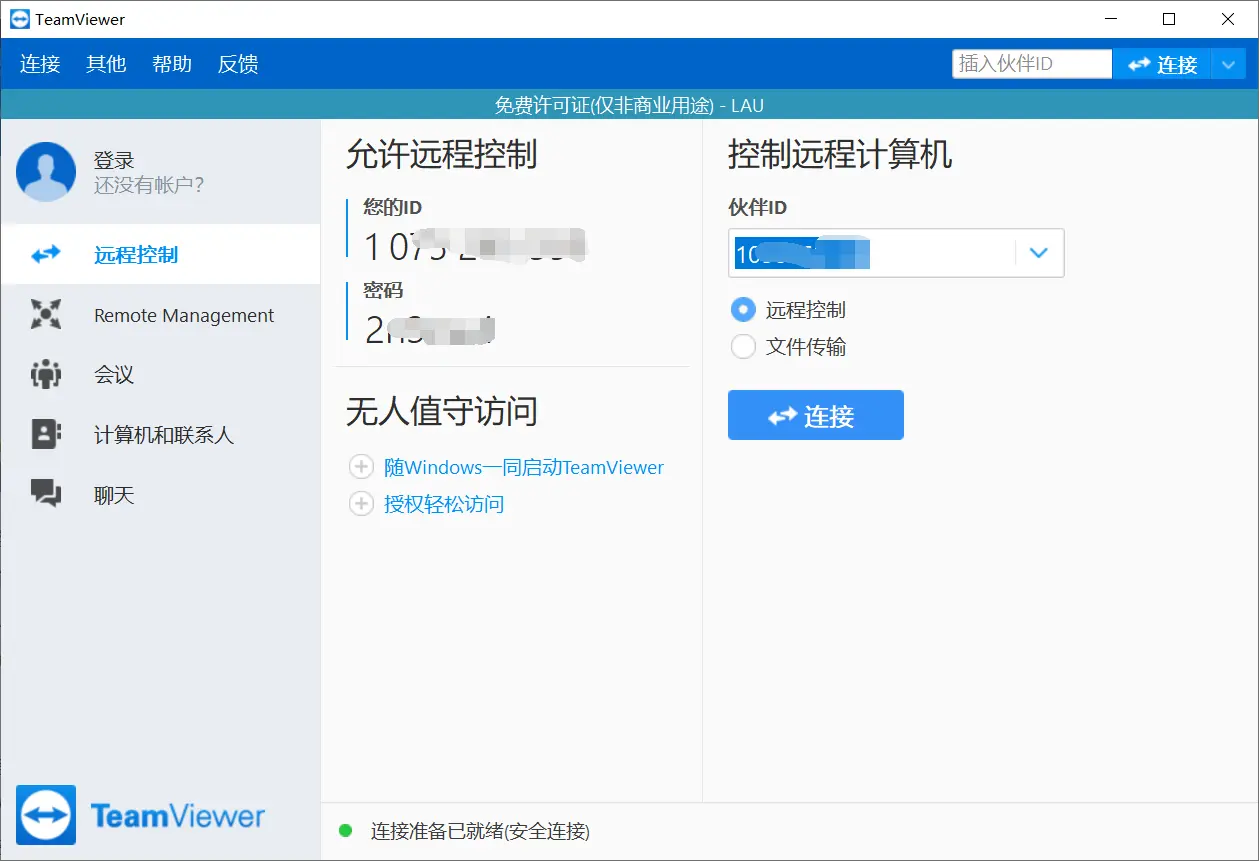Viewport: 1259px width, 861px height.
Task: Click the large blue 连接 button
Action: [x=816, y=415]
